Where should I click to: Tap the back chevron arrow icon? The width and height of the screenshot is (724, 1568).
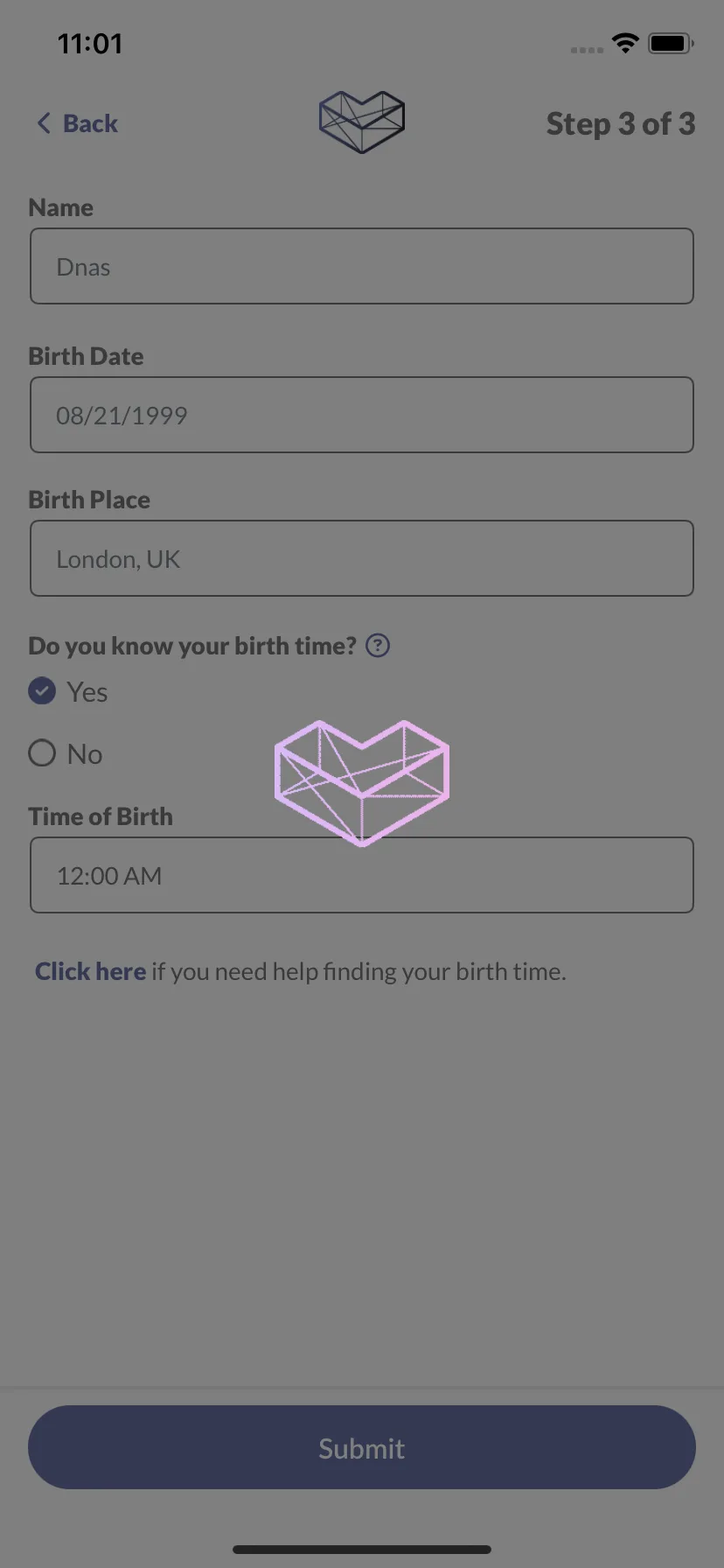click(44, 123)
